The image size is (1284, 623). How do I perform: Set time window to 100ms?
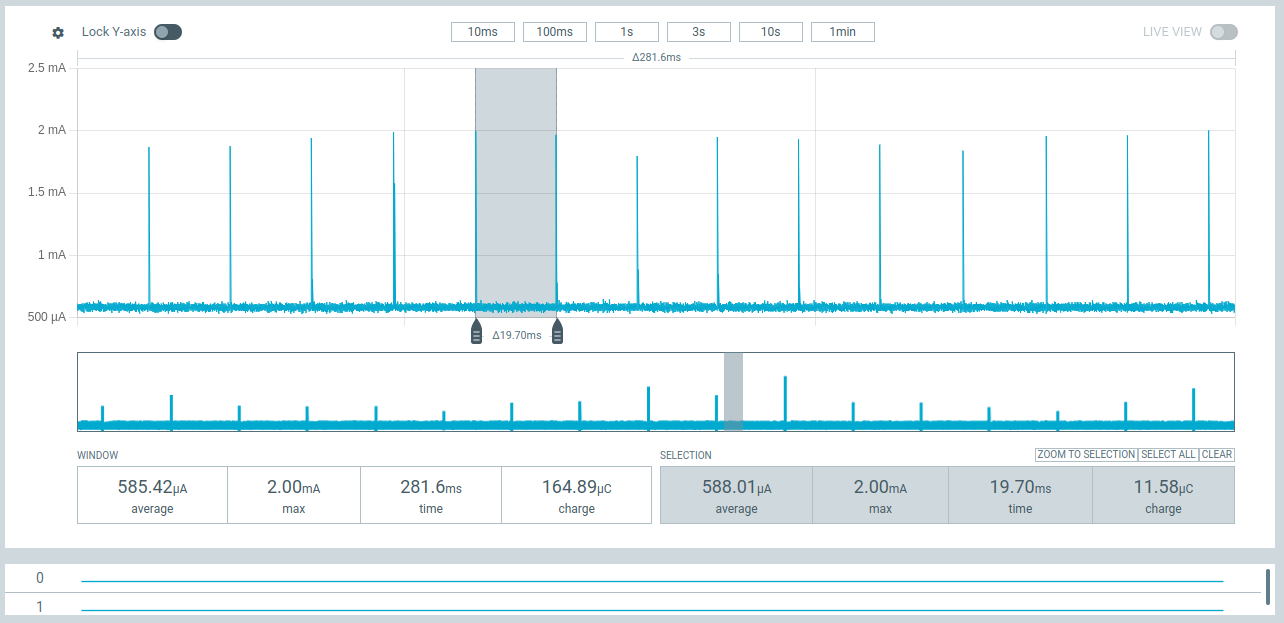click(x=554, y=32)
